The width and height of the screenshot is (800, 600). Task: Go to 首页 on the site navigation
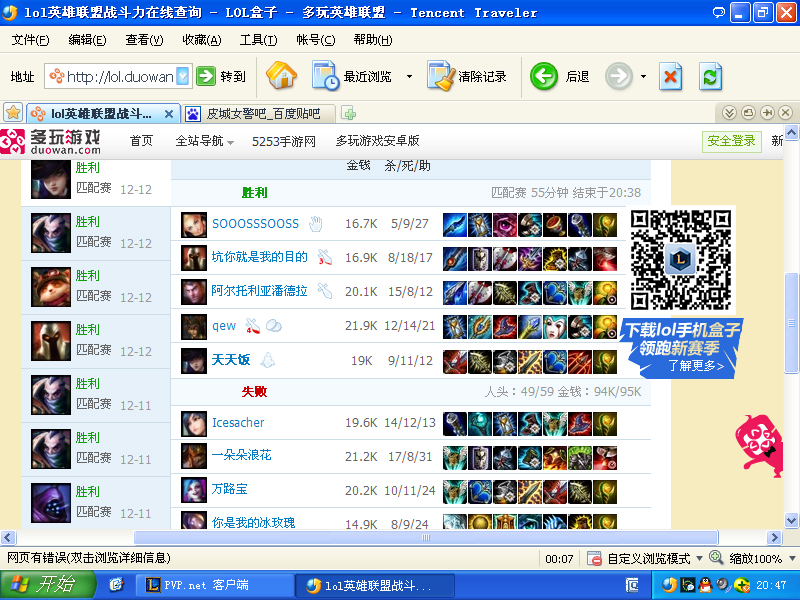141,141
